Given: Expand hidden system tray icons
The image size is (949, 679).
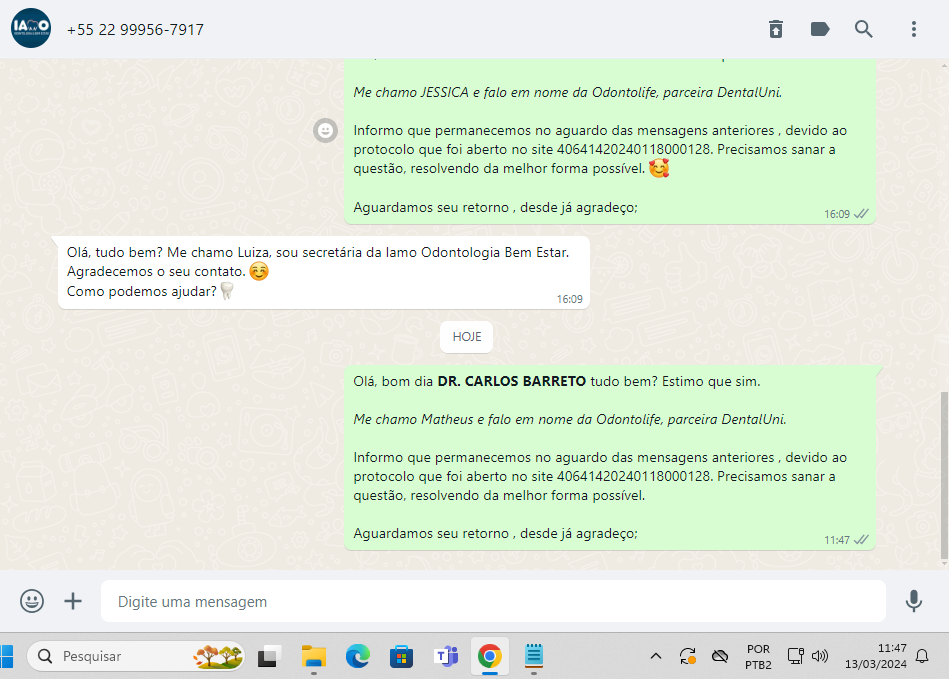Looking at the screenshot, I should pyautogui.click(x=655, y=656).
